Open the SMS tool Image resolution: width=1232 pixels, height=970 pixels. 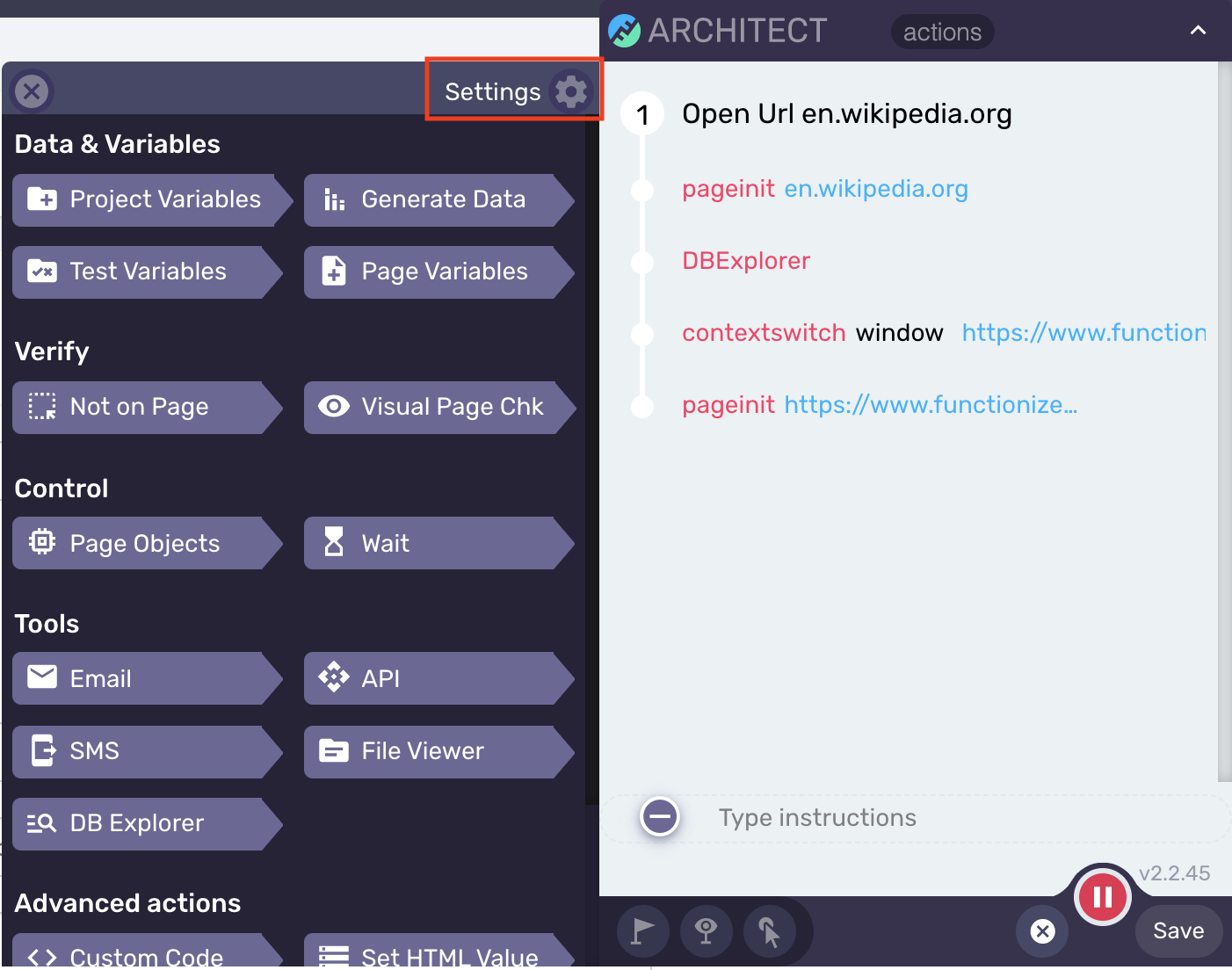(147, 751)
